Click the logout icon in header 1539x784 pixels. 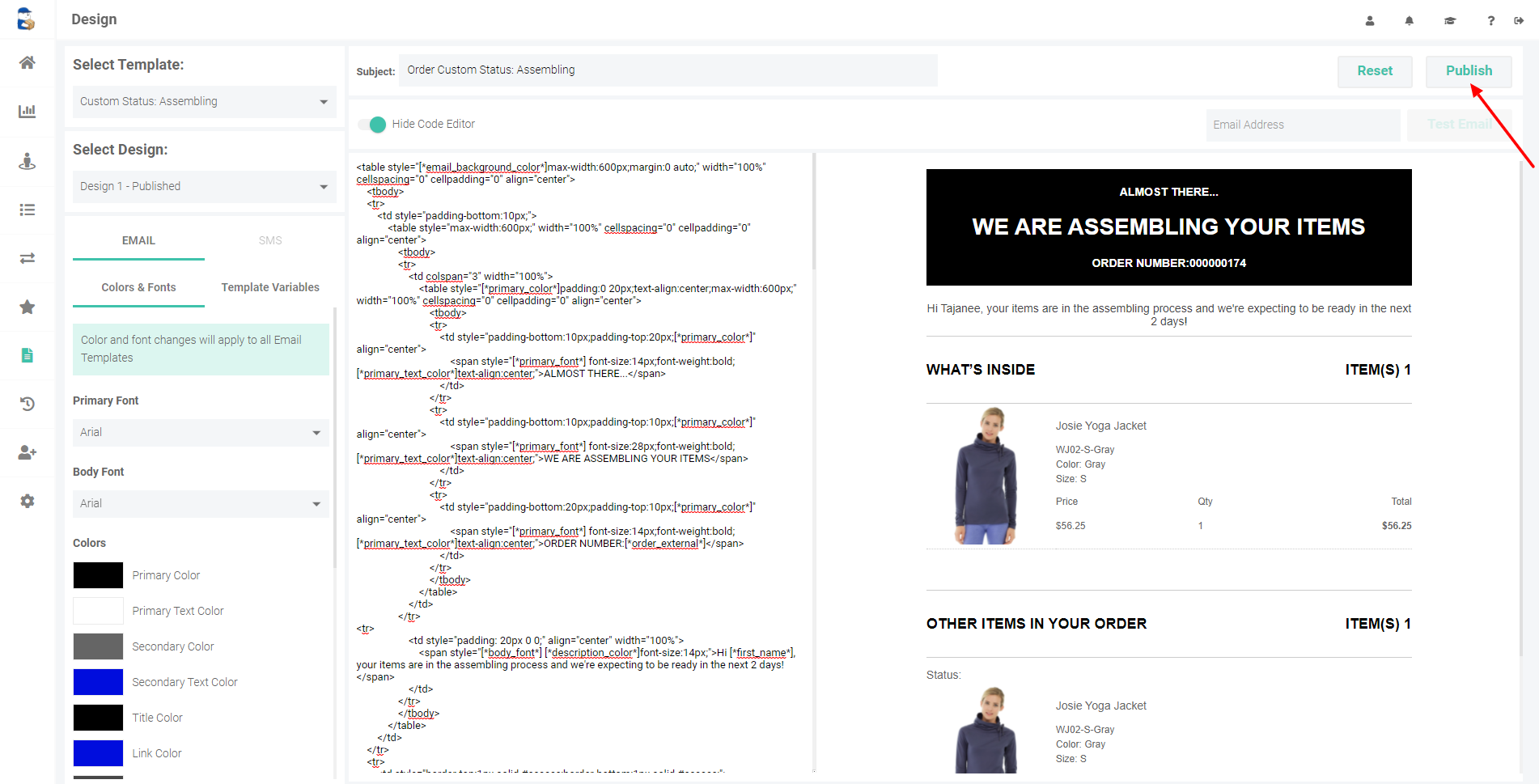click(x=1519, y=21)
